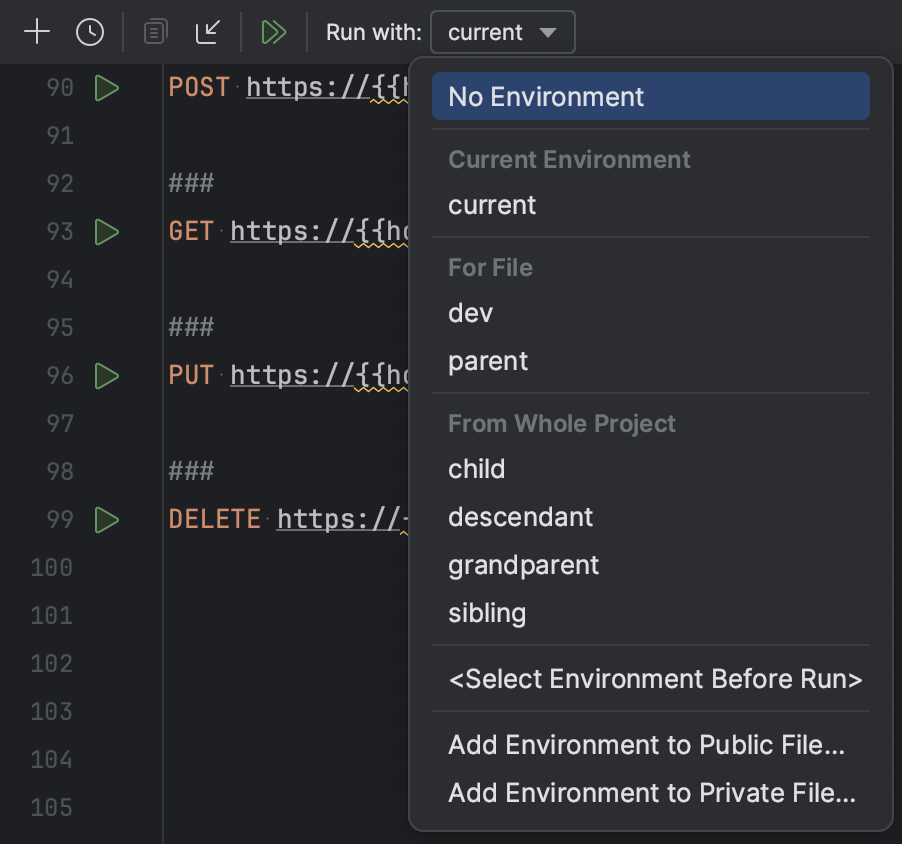Open request history via the clock icon

point(90,31)
